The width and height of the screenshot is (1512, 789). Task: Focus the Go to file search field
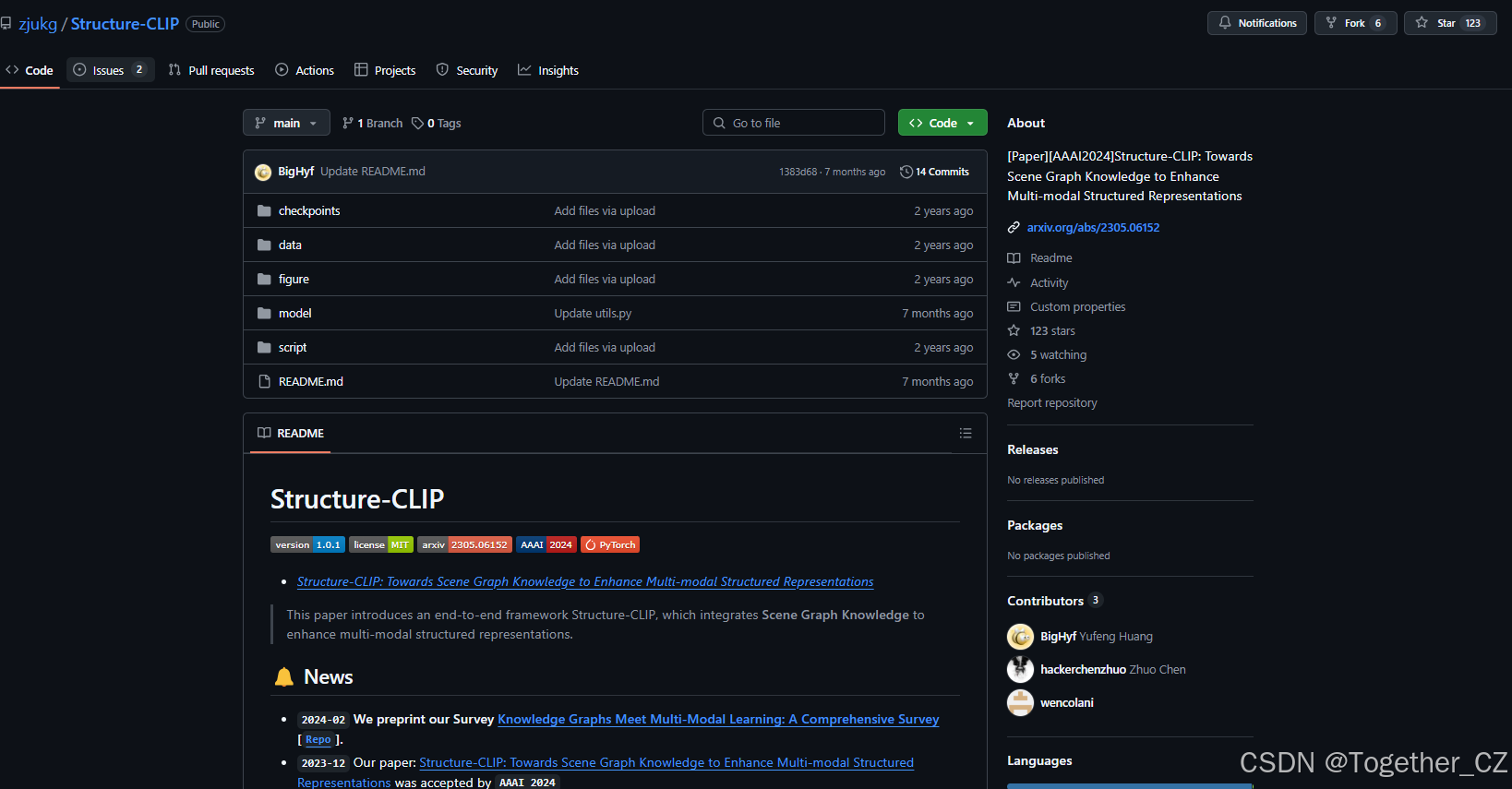pos(794,123)
